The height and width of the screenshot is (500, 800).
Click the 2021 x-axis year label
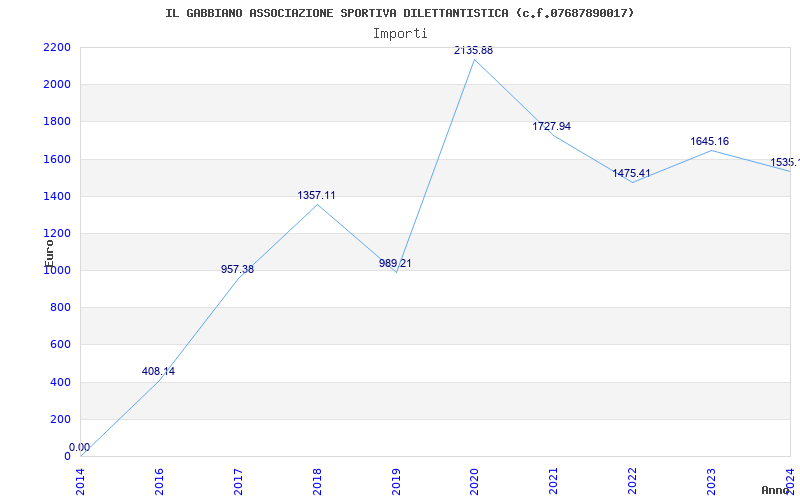click(x=554, y=481)
